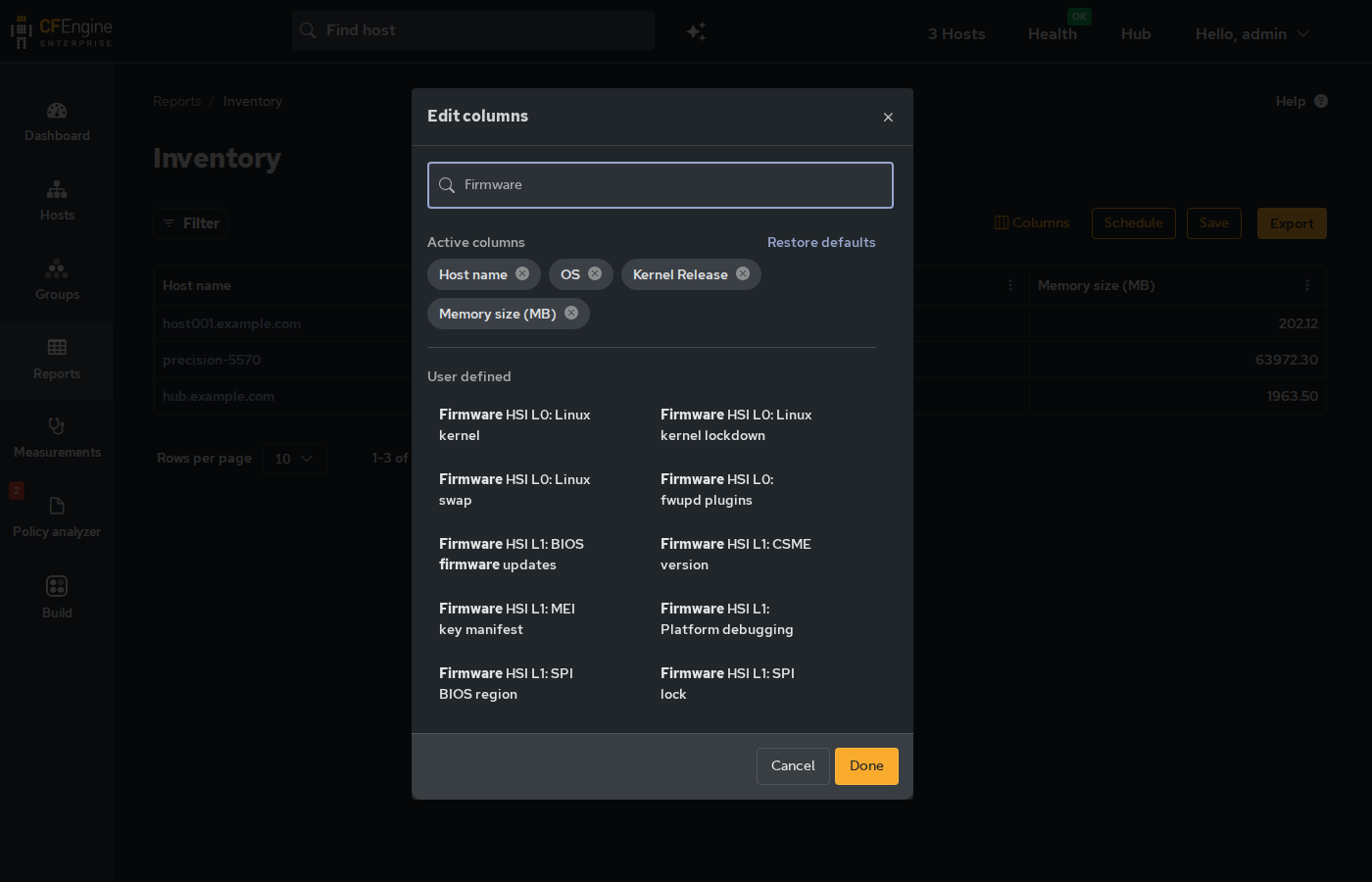Open the Filter button
Screen dimensions: 1372x882
(x=190, y=223)
